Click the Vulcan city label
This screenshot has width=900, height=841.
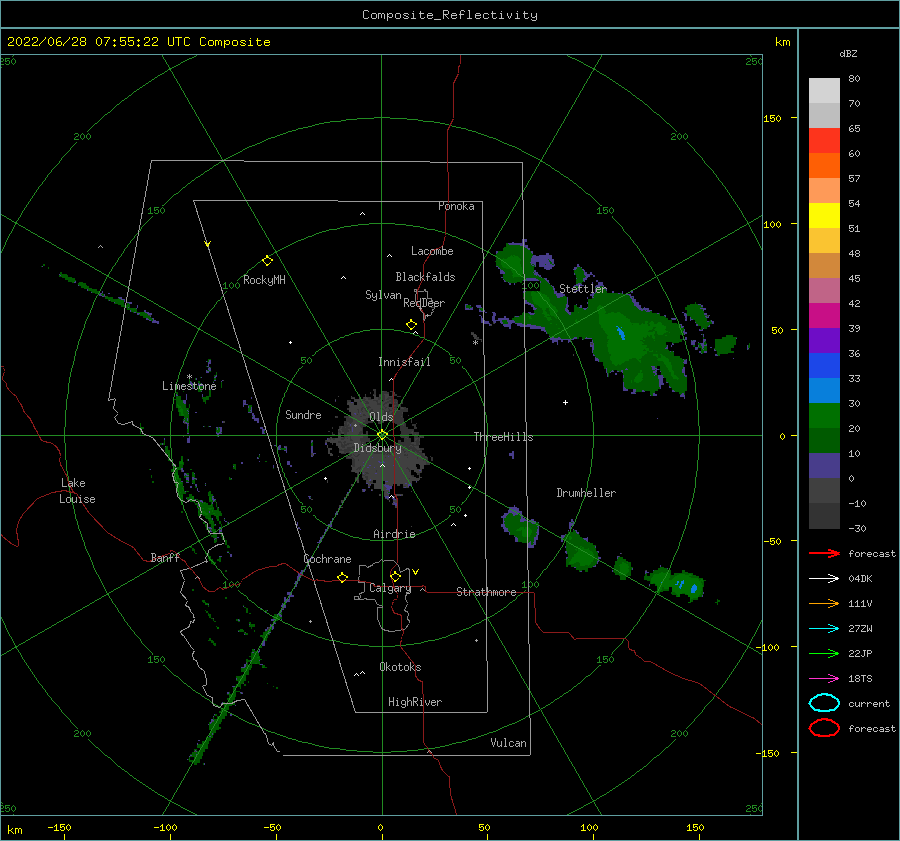pos(508,743)
